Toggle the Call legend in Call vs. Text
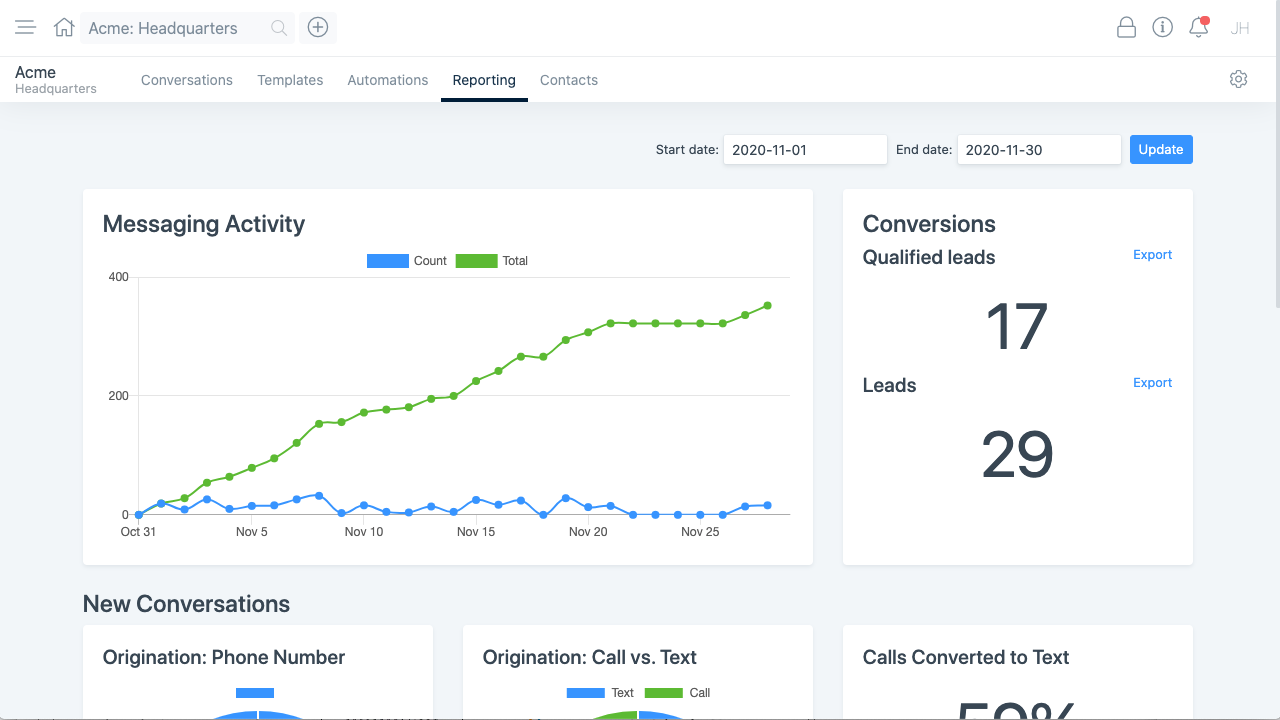The width and height of the screenshot is (1280, 720). pos(678,693)
